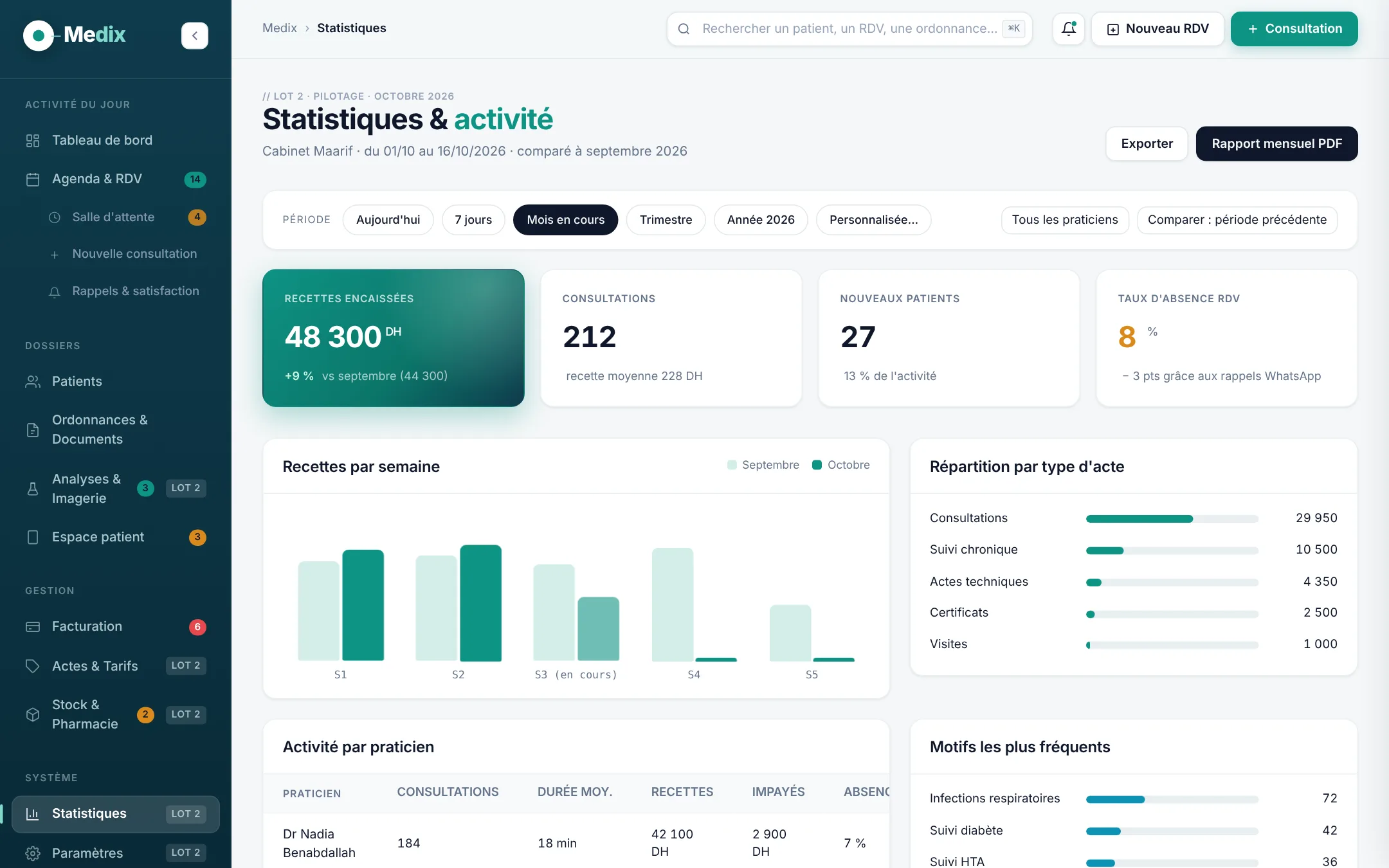Click the Espace patient badge 3
The width and height of the screenshot is (1389, 868).
[197, 538]
